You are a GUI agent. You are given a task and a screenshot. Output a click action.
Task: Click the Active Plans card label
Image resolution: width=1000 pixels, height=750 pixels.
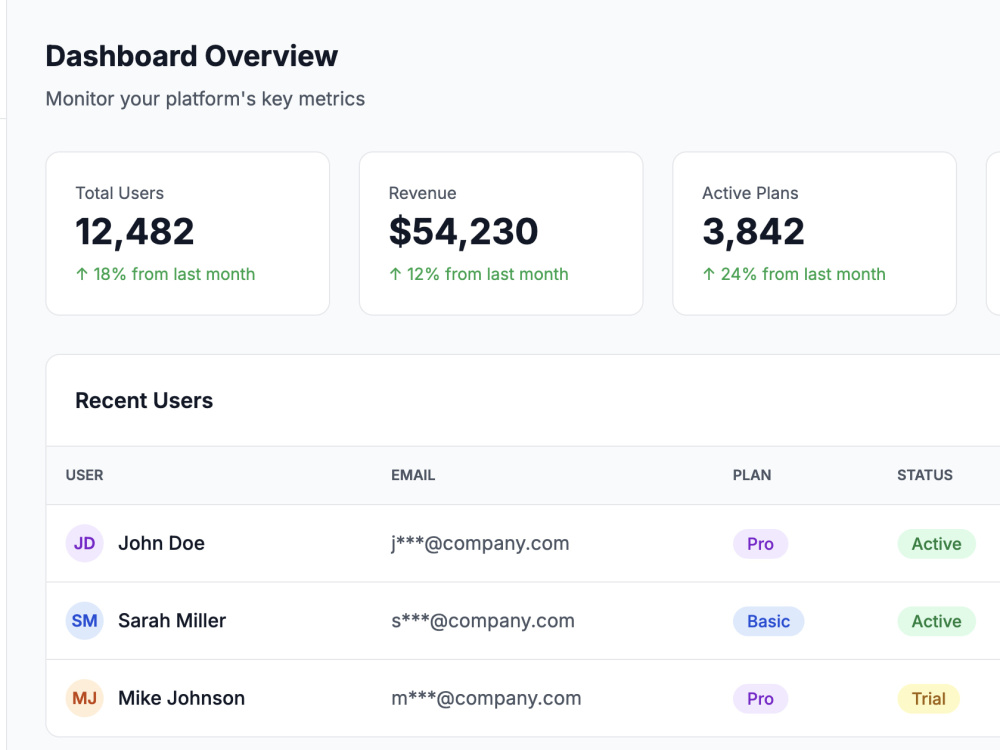pyautogui.click(x=750, y=193)
